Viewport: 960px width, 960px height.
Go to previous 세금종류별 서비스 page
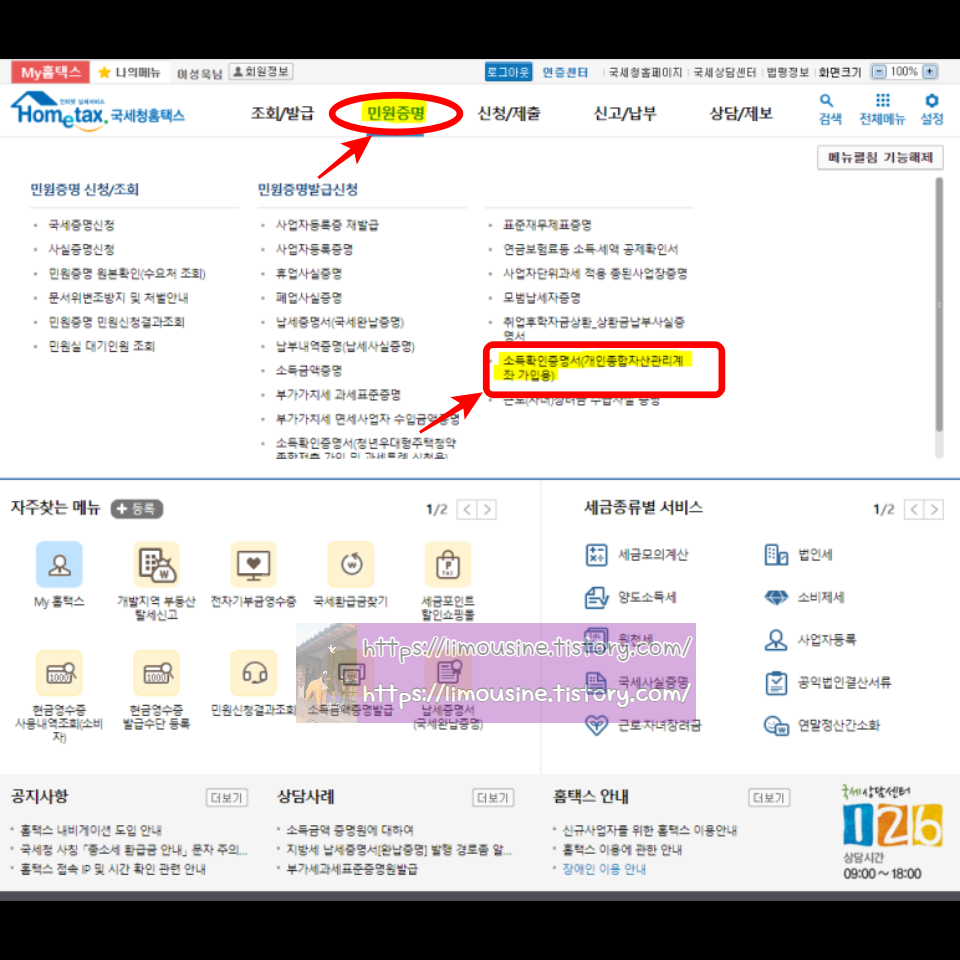pos(914,509)
